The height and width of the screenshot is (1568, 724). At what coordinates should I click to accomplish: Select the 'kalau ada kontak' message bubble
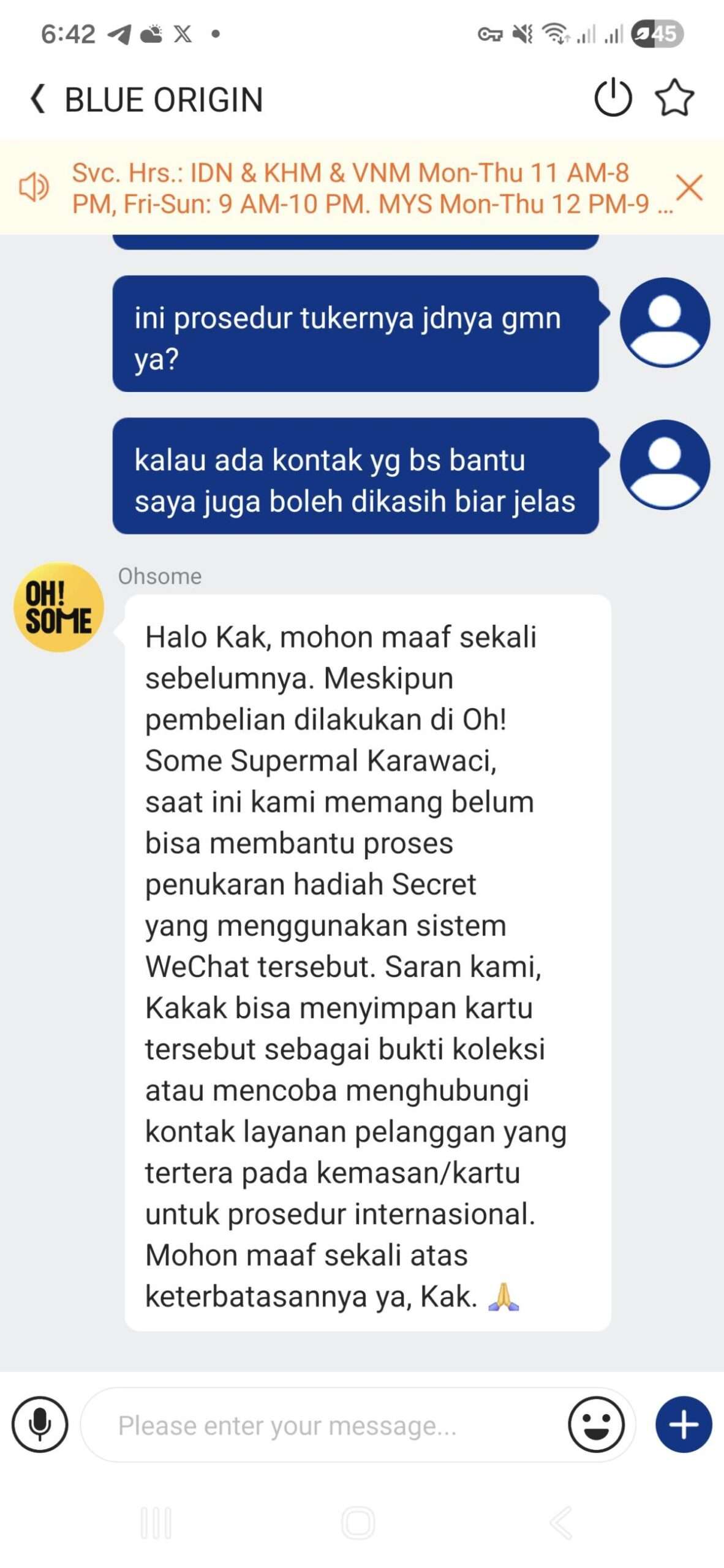point(355,476)
